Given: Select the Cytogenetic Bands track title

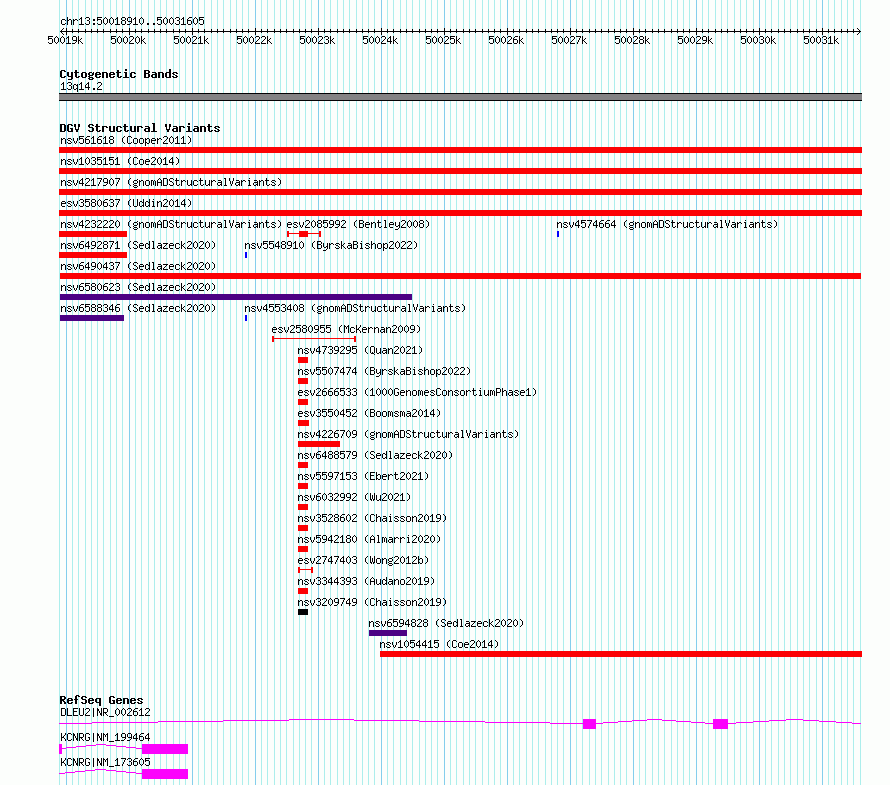Looking at the screenshot, I should point(119,74).
